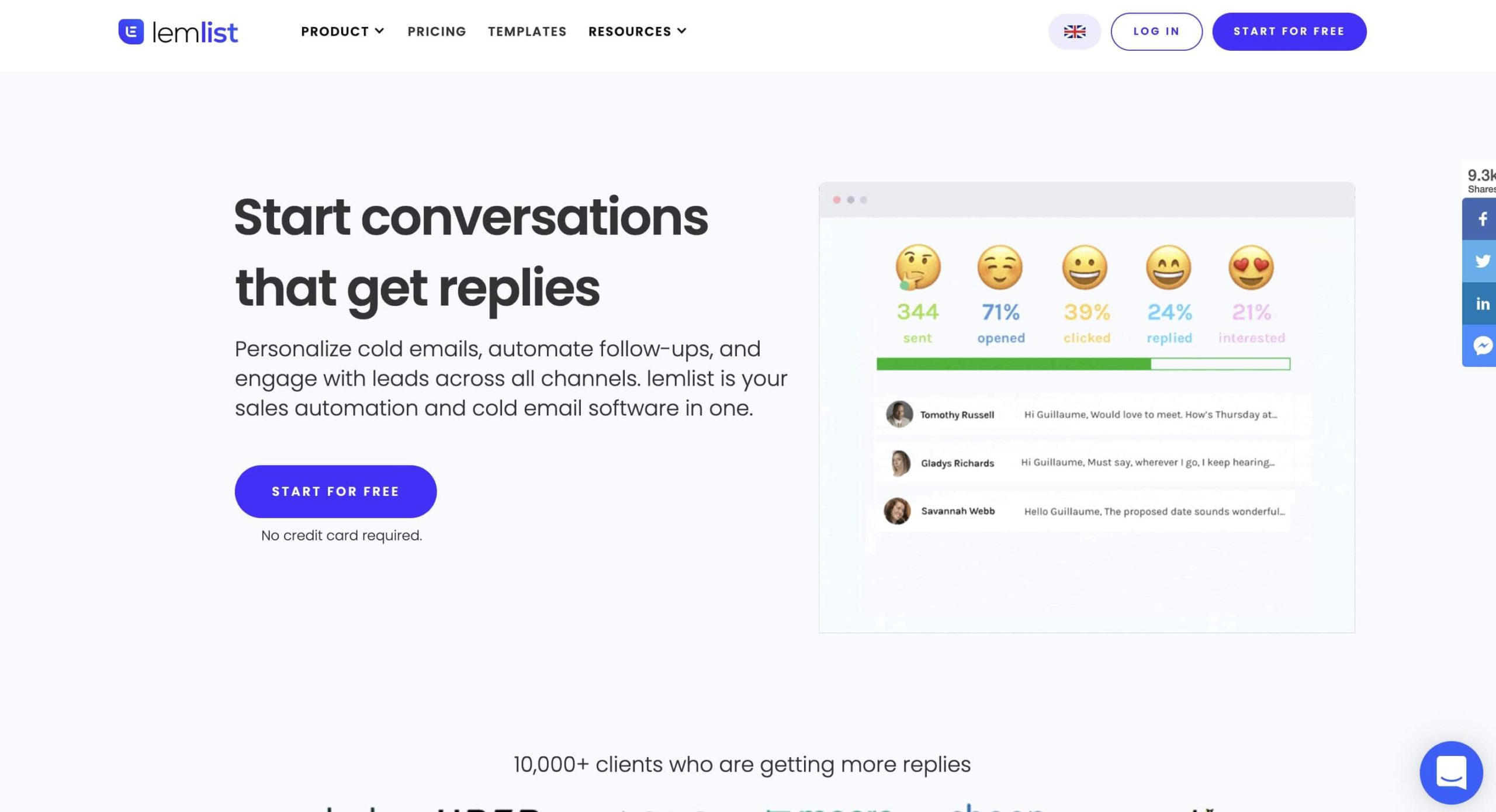Click hero Start For Free button
The image size is (1496, 812).
click(335, 491)
